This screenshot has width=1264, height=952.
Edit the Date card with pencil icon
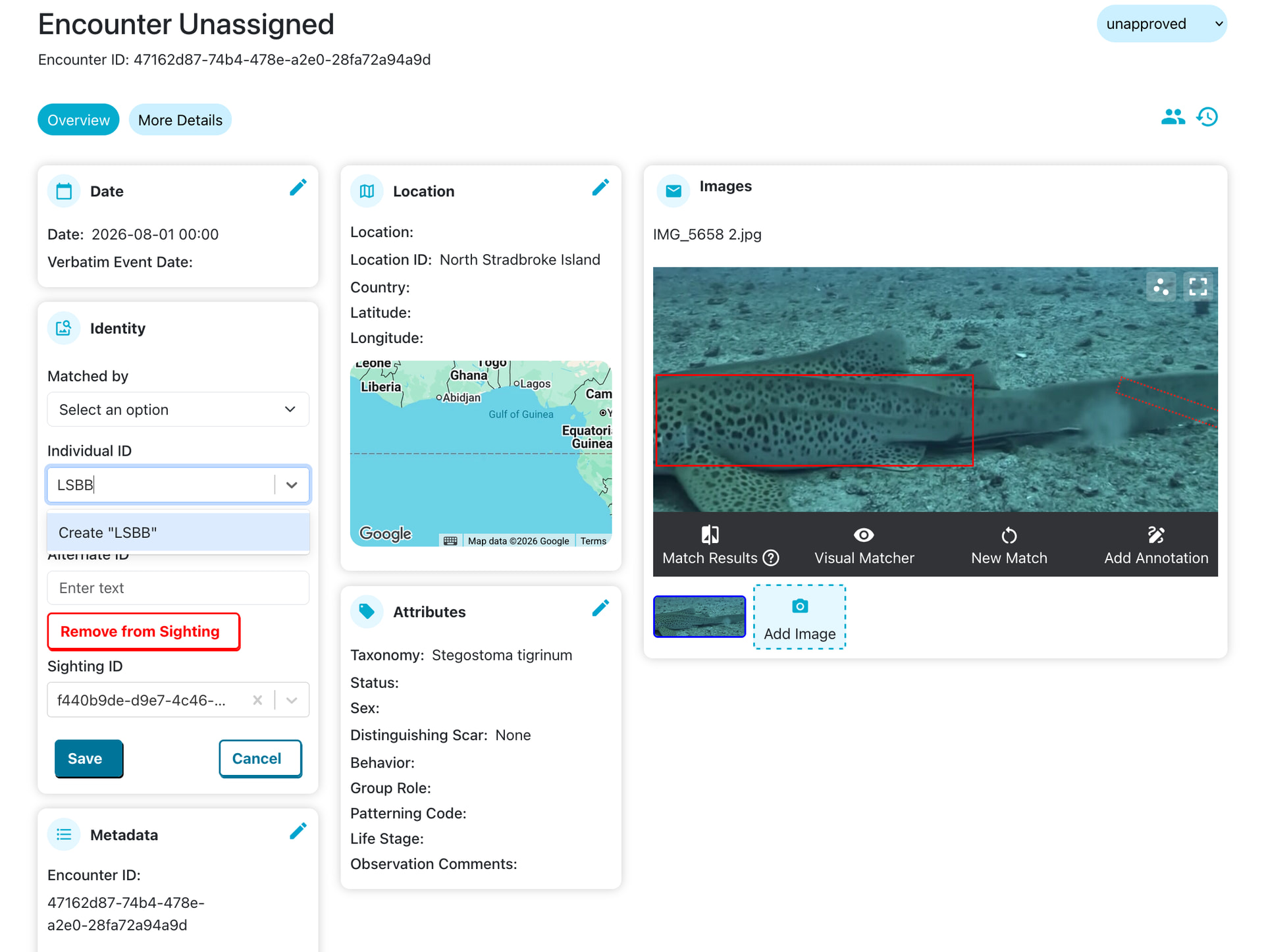(x=298, y=188)
